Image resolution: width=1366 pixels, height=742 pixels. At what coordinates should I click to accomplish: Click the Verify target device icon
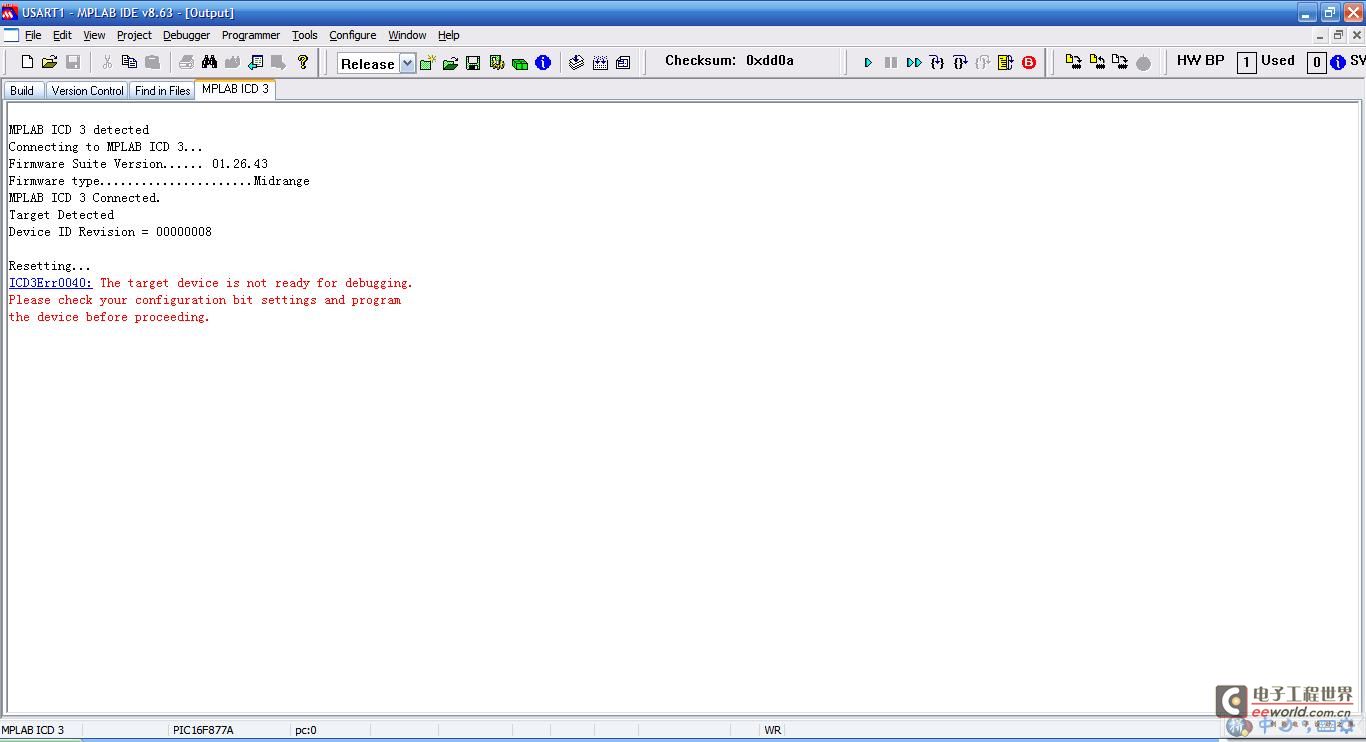[1120, 62]
